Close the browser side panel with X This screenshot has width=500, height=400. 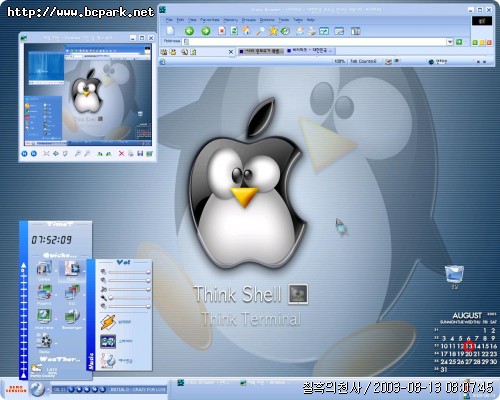[x=231, y=52]
